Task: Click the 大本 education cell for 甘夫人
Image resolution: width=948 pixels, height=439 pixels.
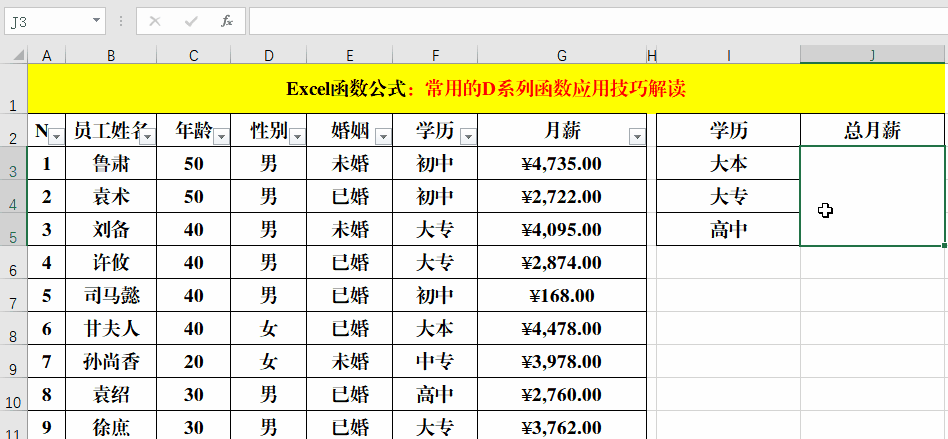Action: pyautogui.click(x=435, y=328)
